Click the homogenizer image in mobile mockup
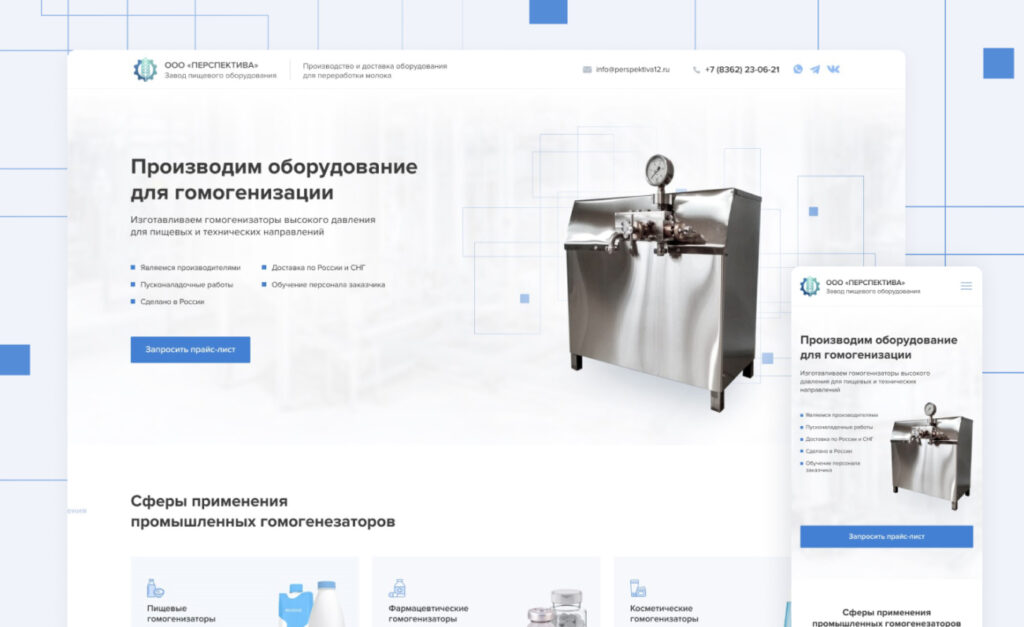The height and width of the screenshot is (627, 1024). 931,455
